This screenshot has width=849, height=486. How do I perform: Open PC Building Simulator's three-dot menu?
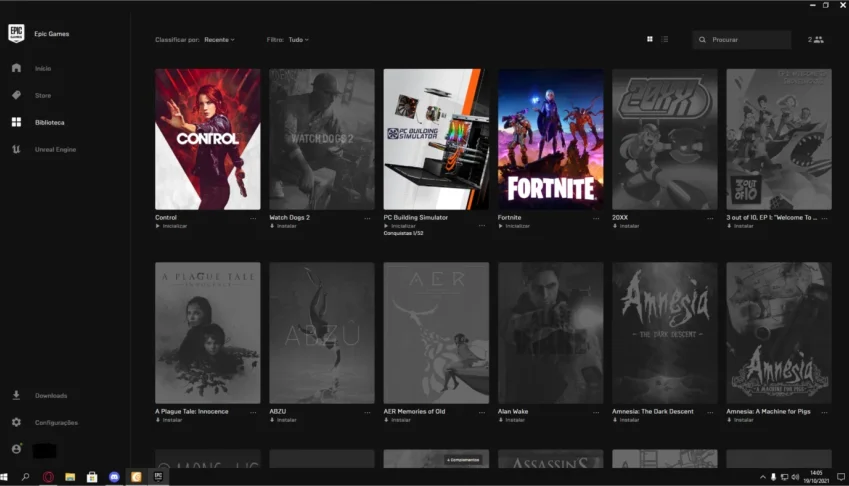pyautogui.click(x=481, y=225)
